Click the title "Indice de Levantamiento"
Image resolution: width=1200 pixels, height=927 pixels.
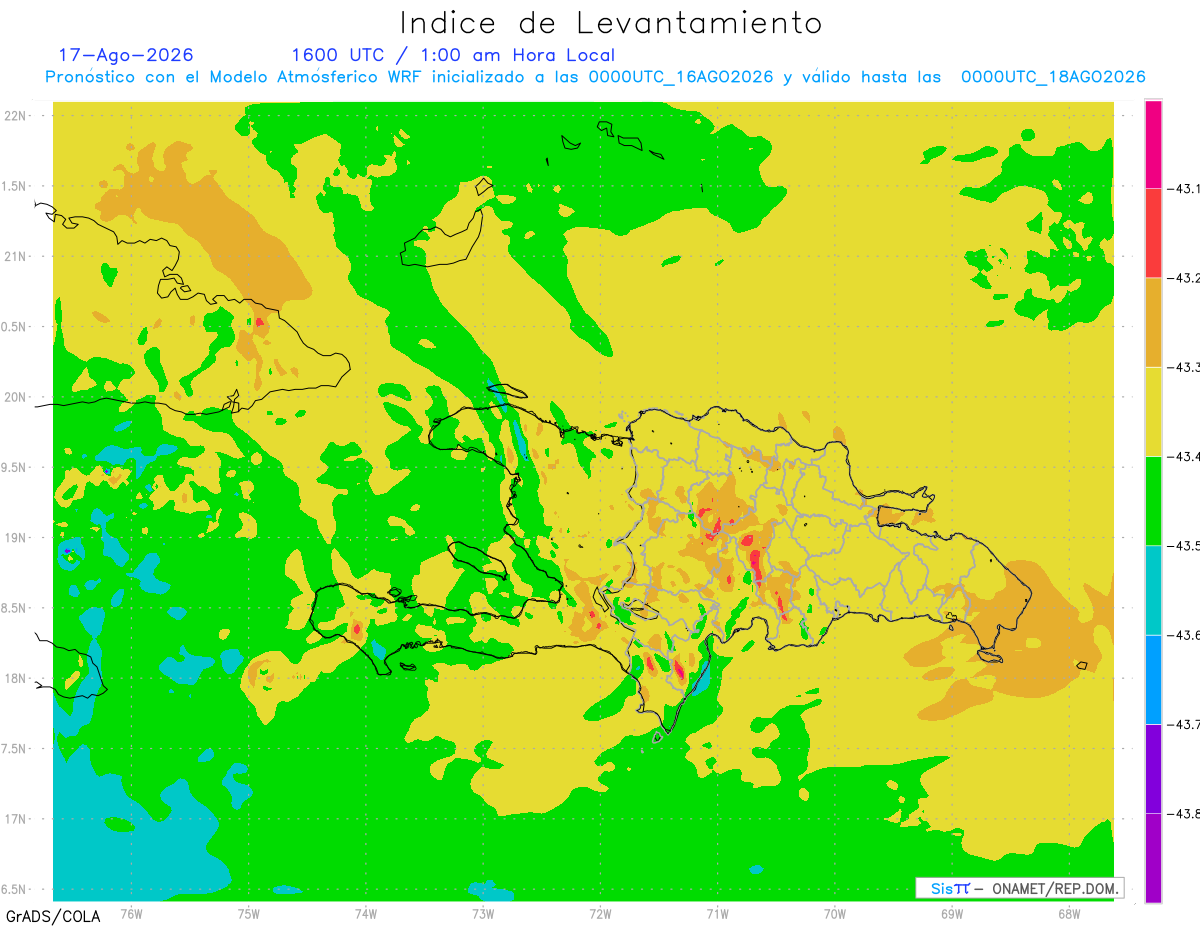611,23
